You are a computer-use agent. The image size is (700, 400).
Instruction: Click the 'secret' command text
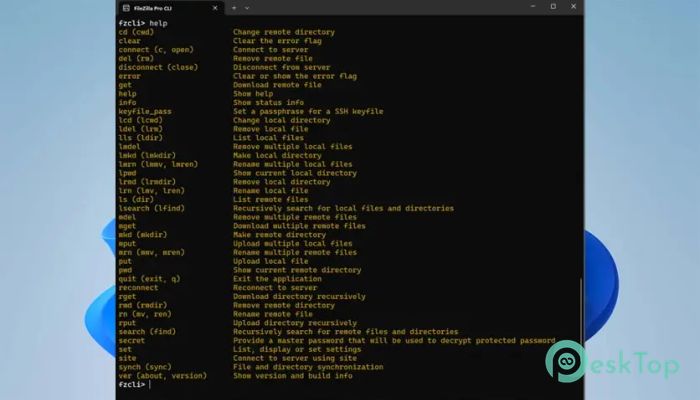(x=132, y=341)
